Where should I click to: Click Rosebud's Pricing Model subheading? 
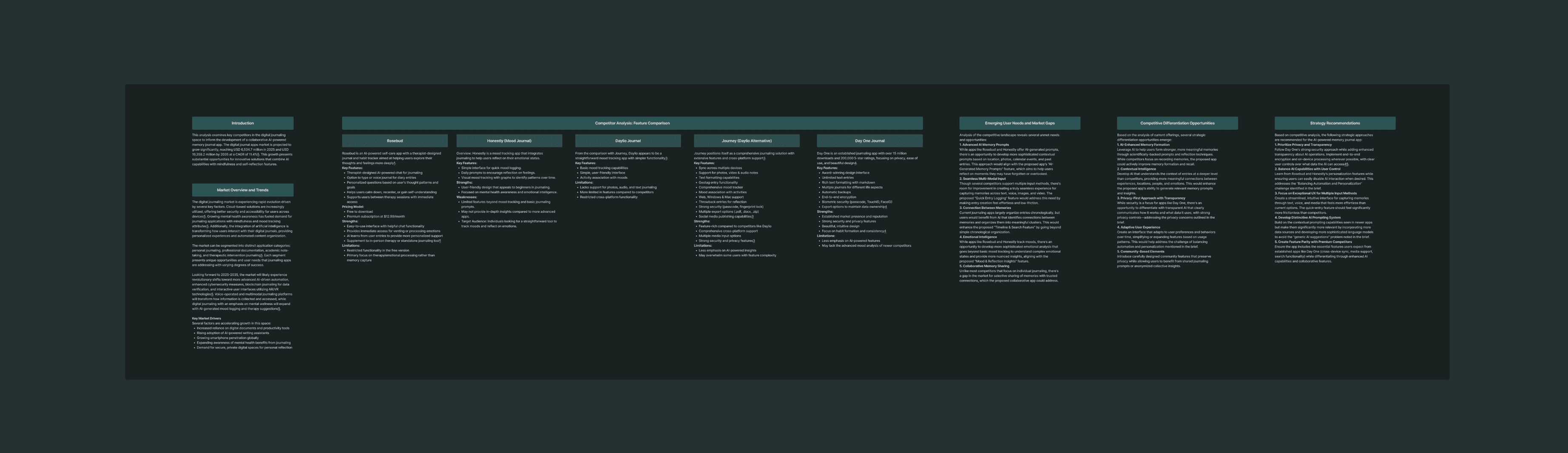pos(353,207)
